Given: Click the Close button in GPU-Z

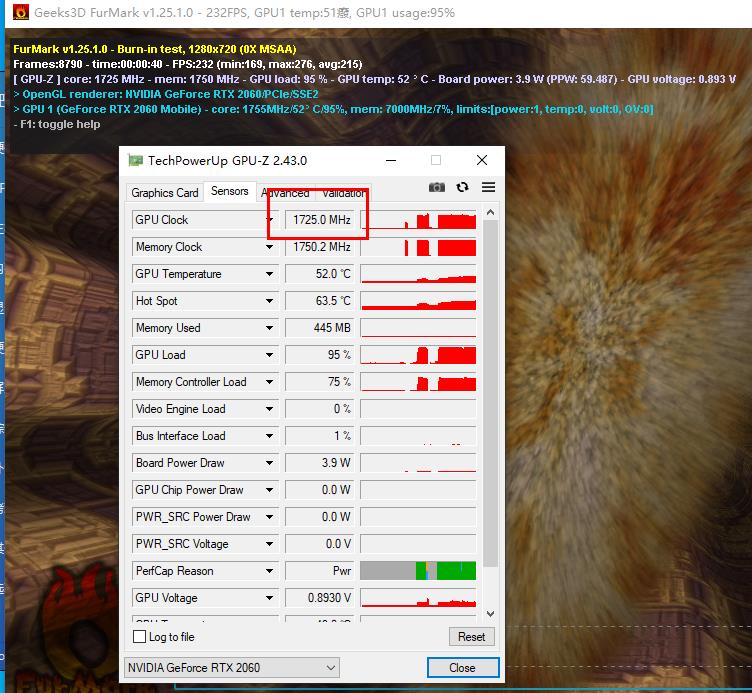Looking at the screenshot, I should 462,668.
